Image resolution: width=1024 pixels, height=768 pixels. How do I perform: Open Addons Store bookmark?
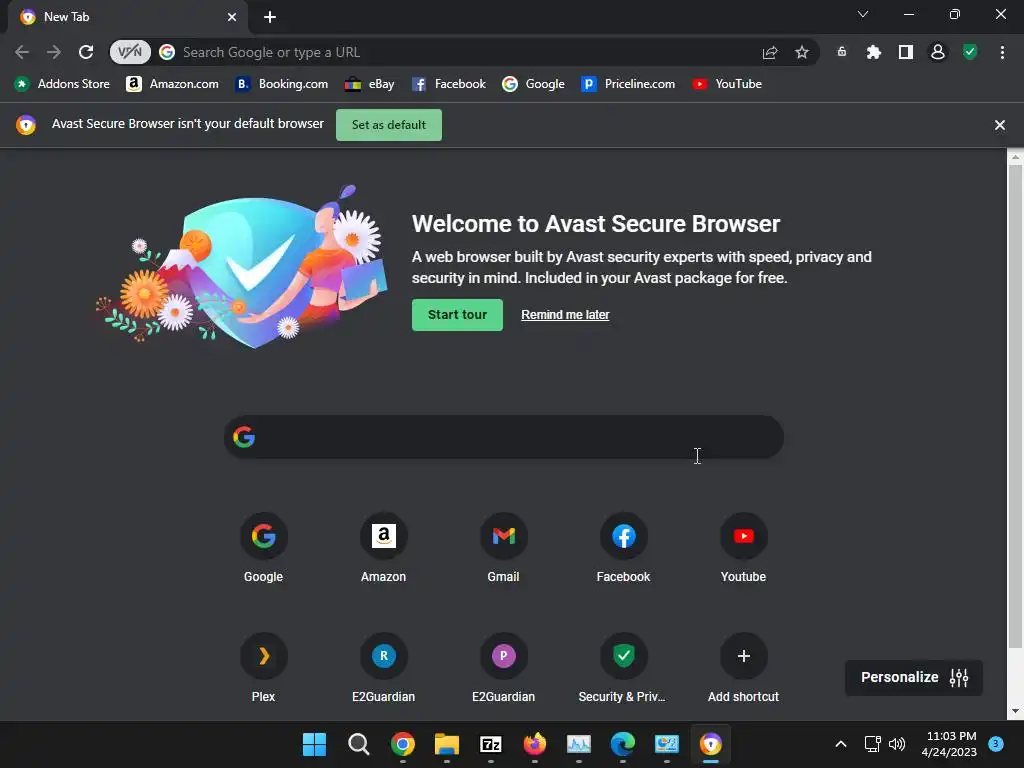pyautogui.click(x=62, y=84)
